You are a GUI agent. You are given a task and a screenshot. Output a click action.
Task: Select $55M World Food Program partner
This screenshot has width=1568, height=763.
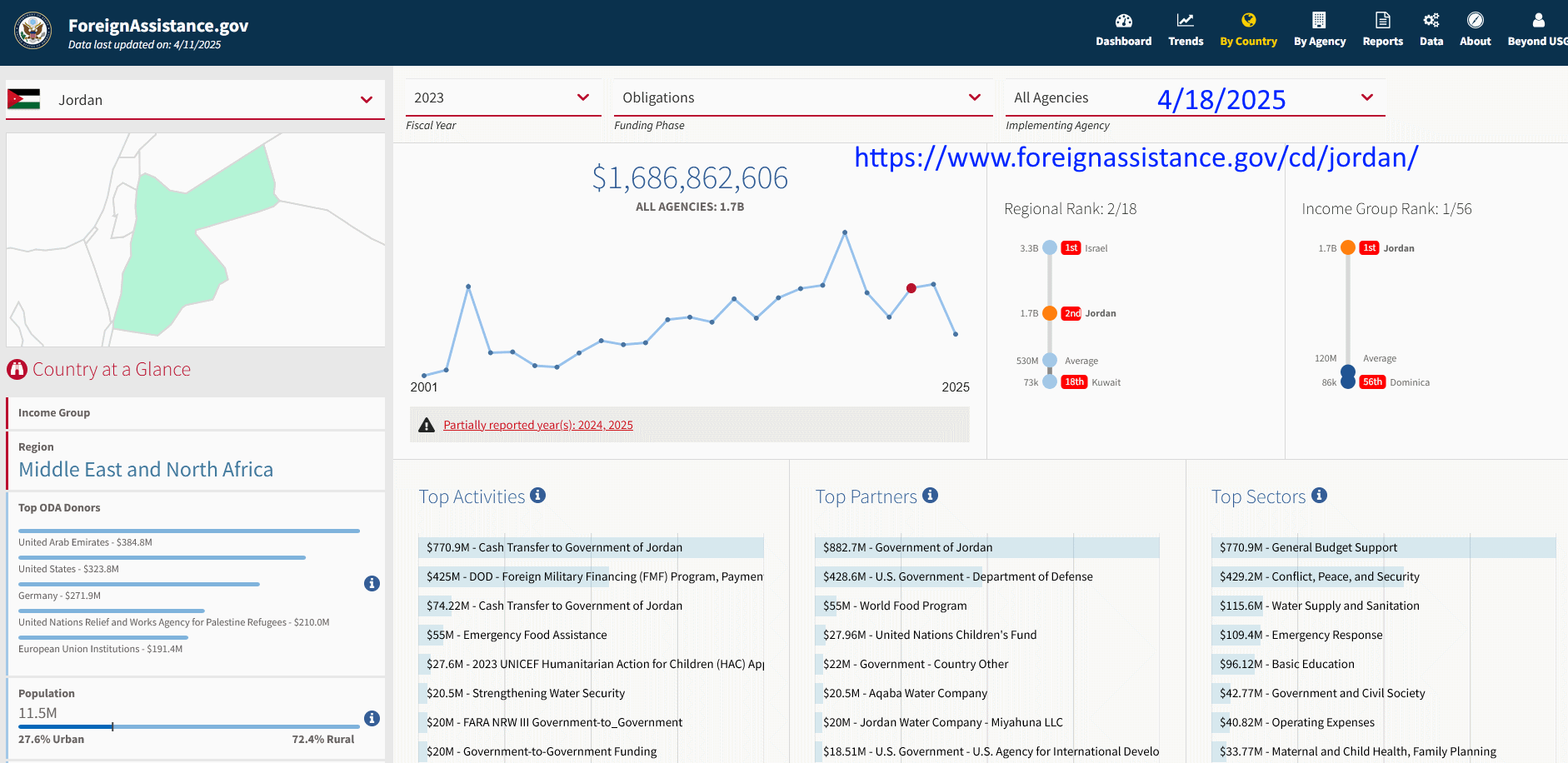(x=987, y=606)
